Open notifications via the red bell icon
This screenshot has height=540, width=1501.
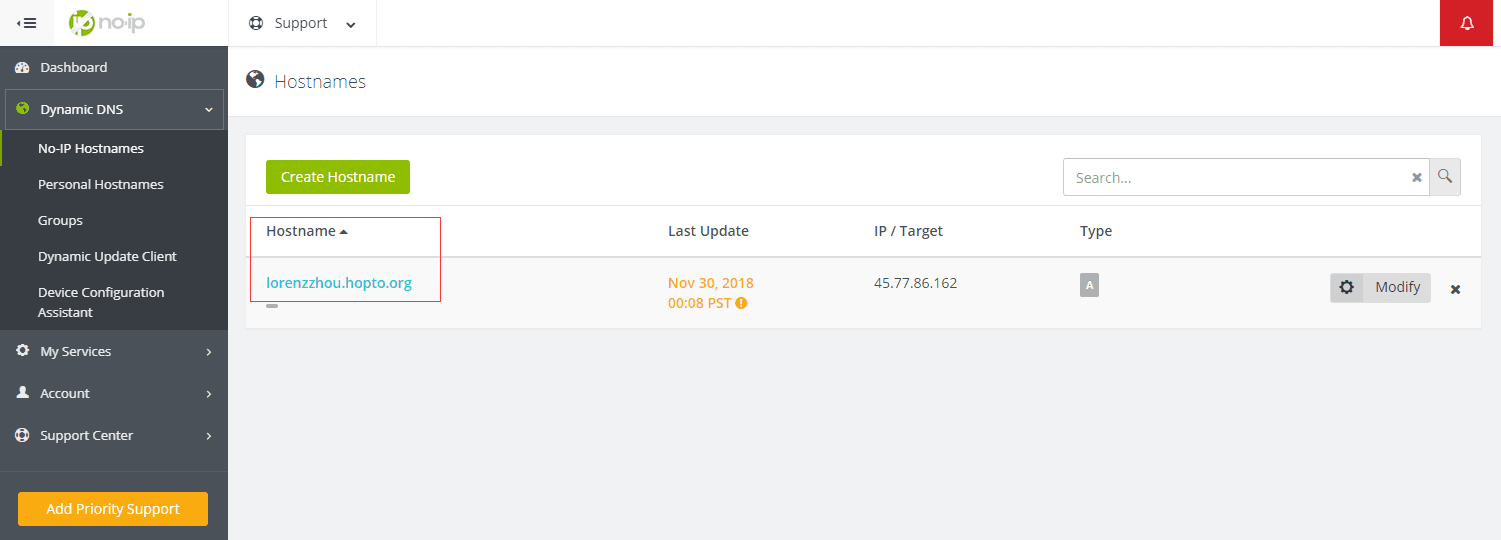1467,23
